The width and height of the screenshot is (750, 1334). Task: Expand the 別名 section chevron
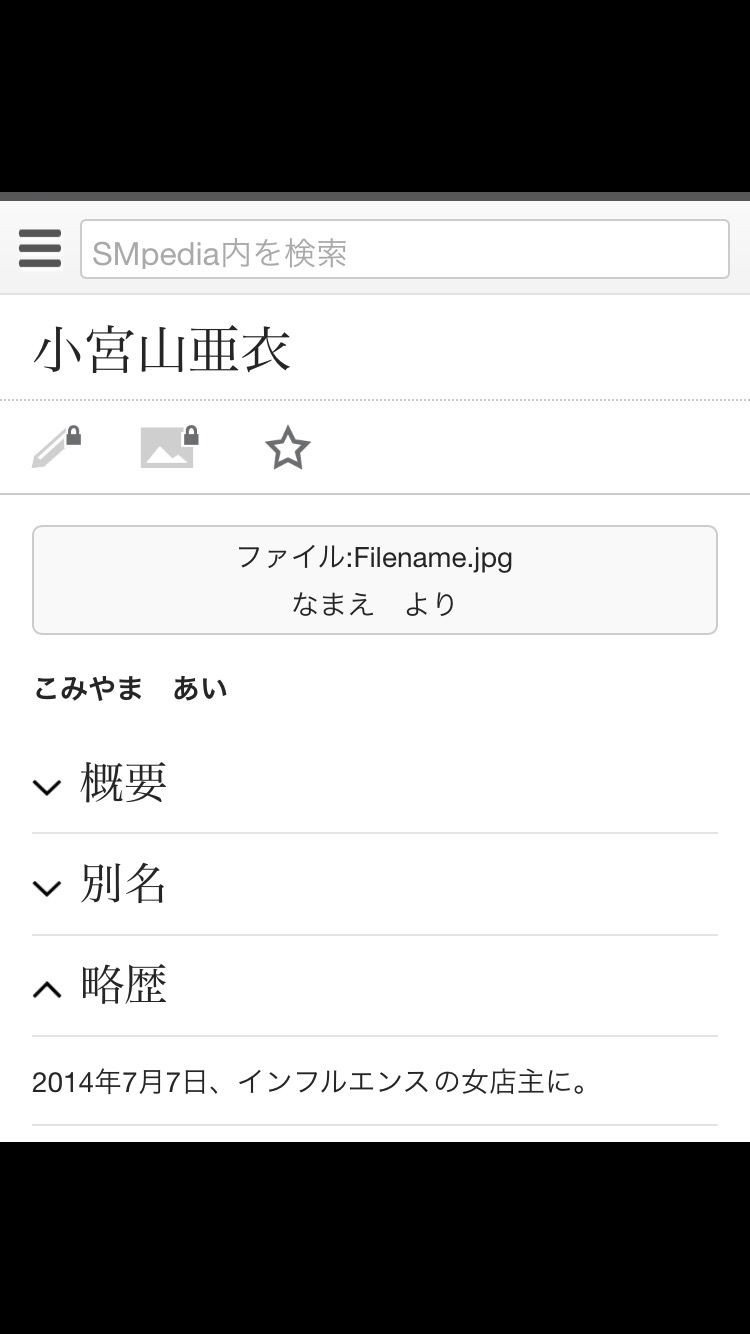47,888
